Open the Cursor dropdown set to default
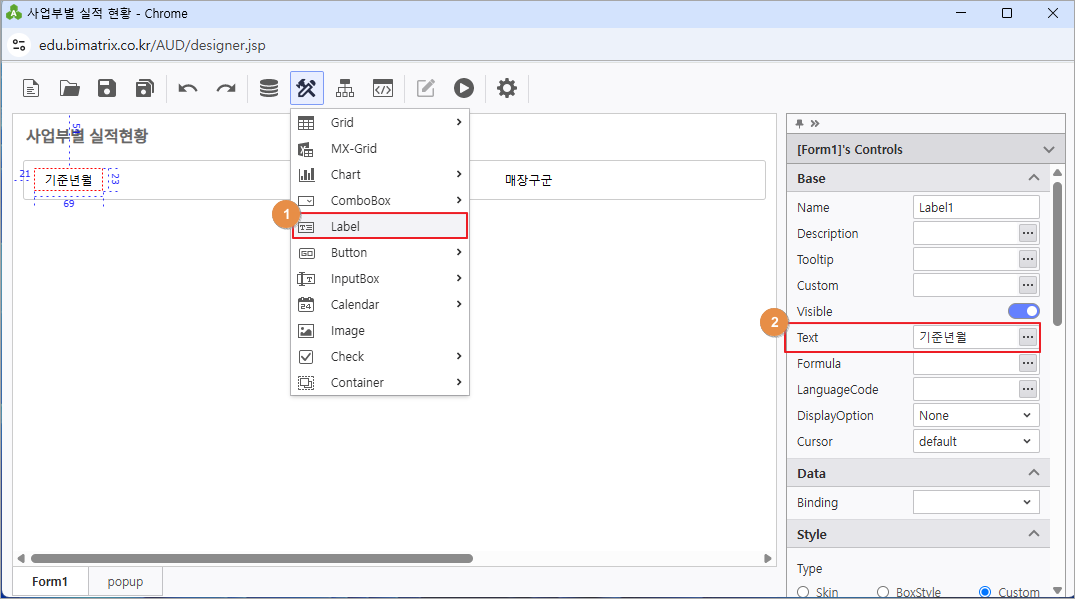 [x=976, y=441]
